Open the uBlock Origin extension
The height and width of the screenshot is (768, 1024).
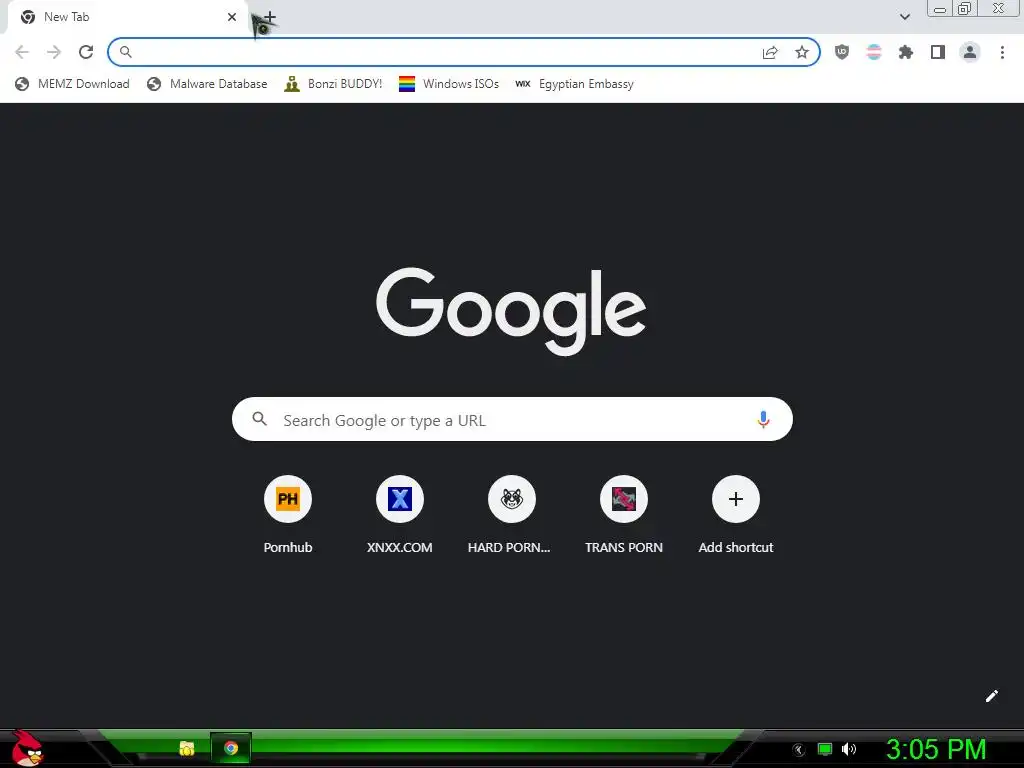pos(842,52)
